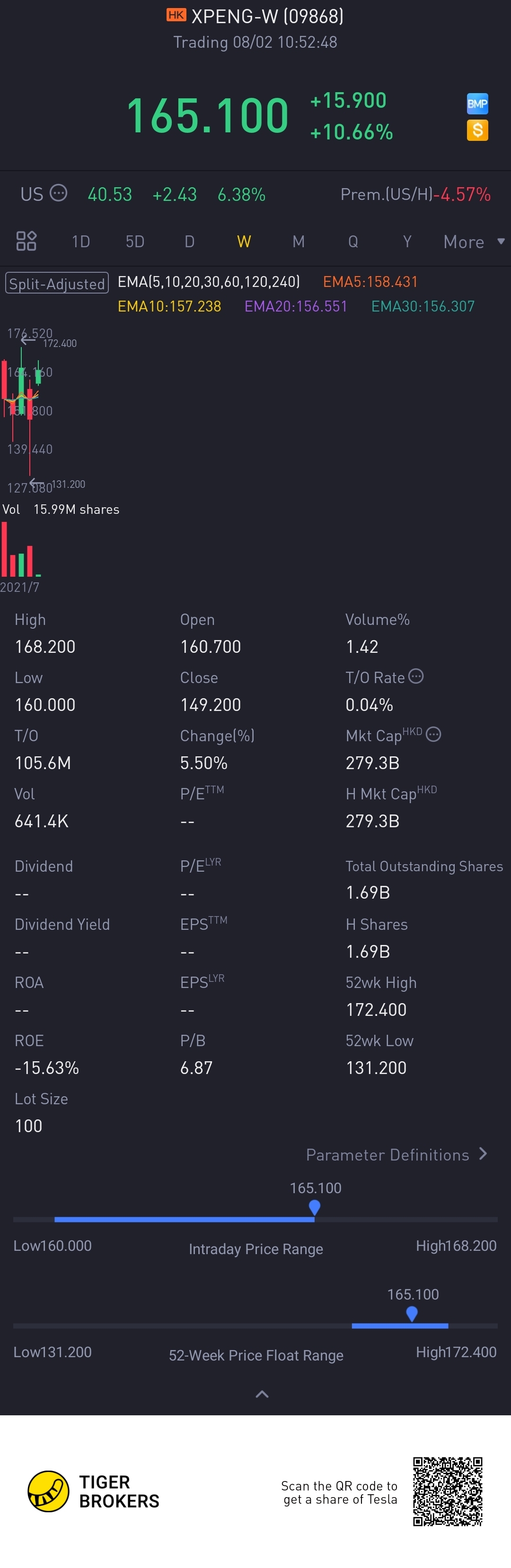The width and height of the screenshot is (511, 1568).
Task: Tap the info bubble beside US
Action: (59, 193)
